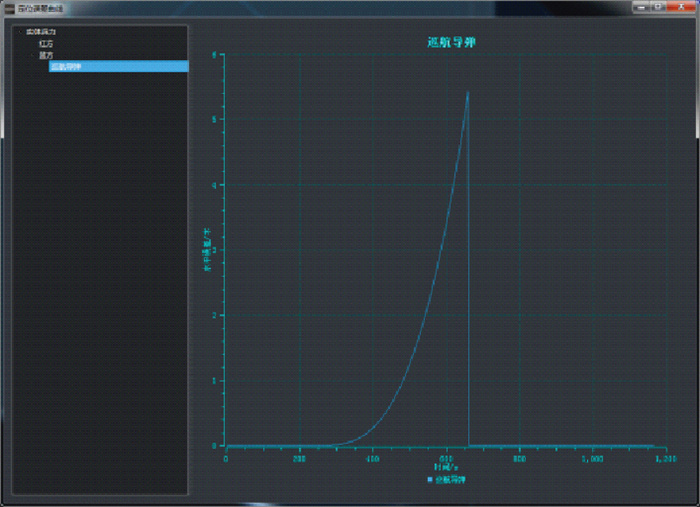Select the 红方 tree item

point(46,44)
